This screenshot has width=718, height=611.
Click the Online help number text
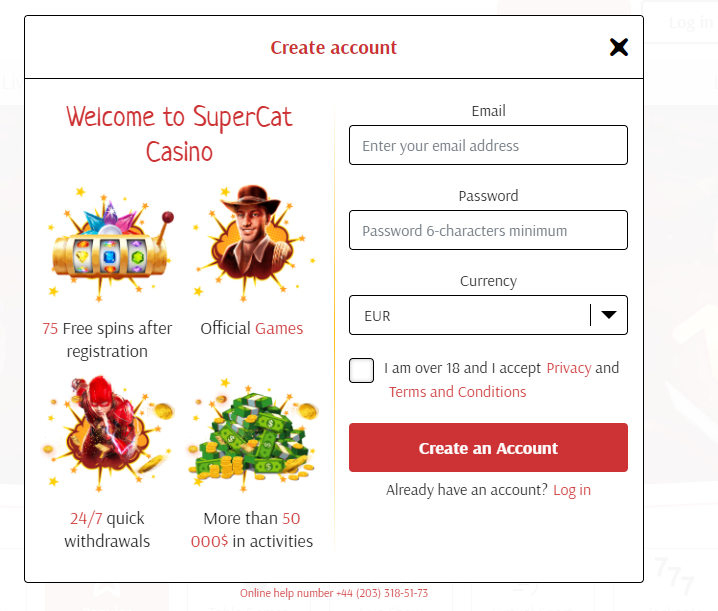coord(334,593)
